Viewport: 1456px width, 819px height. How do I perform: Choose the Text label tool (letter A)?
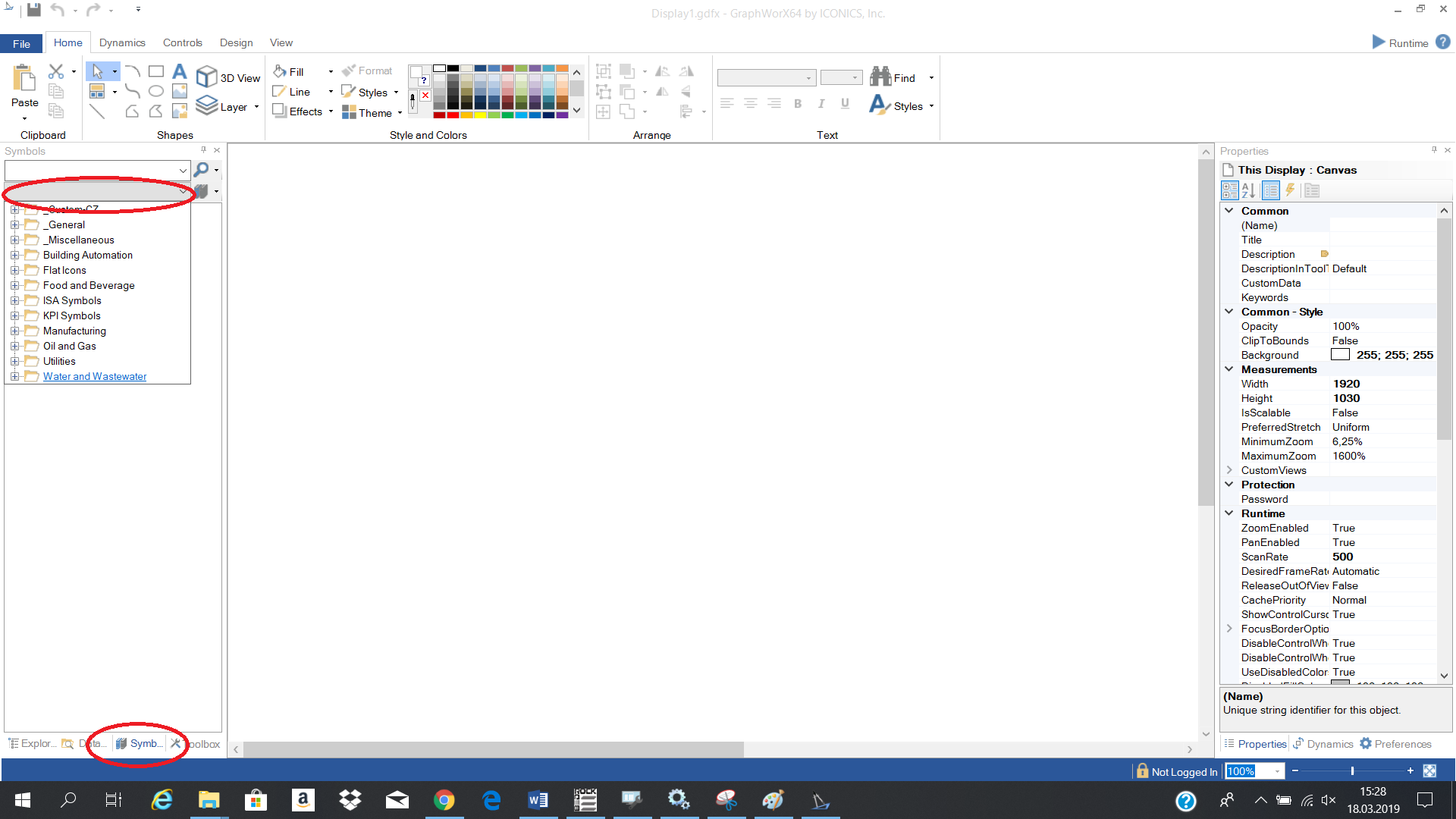coord(180,71)
